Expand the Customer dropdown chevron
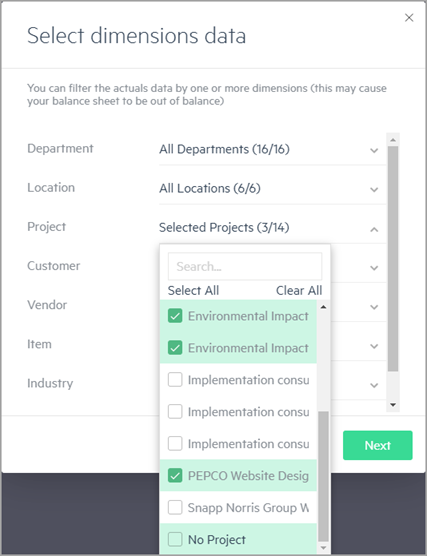Screen dimensions: 427x556 click(374, 268)
